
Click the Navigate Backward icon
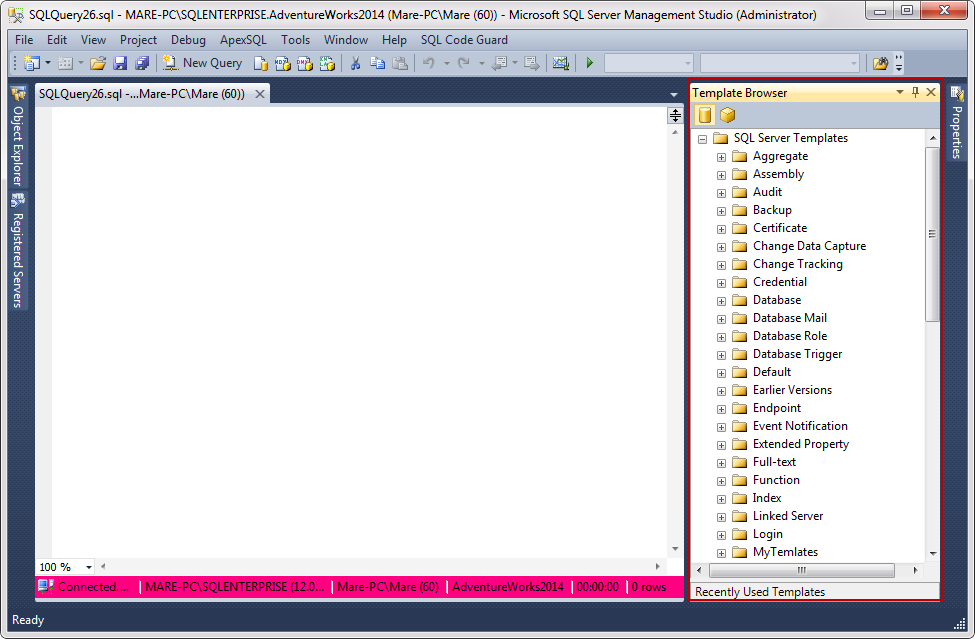point(499,63)
